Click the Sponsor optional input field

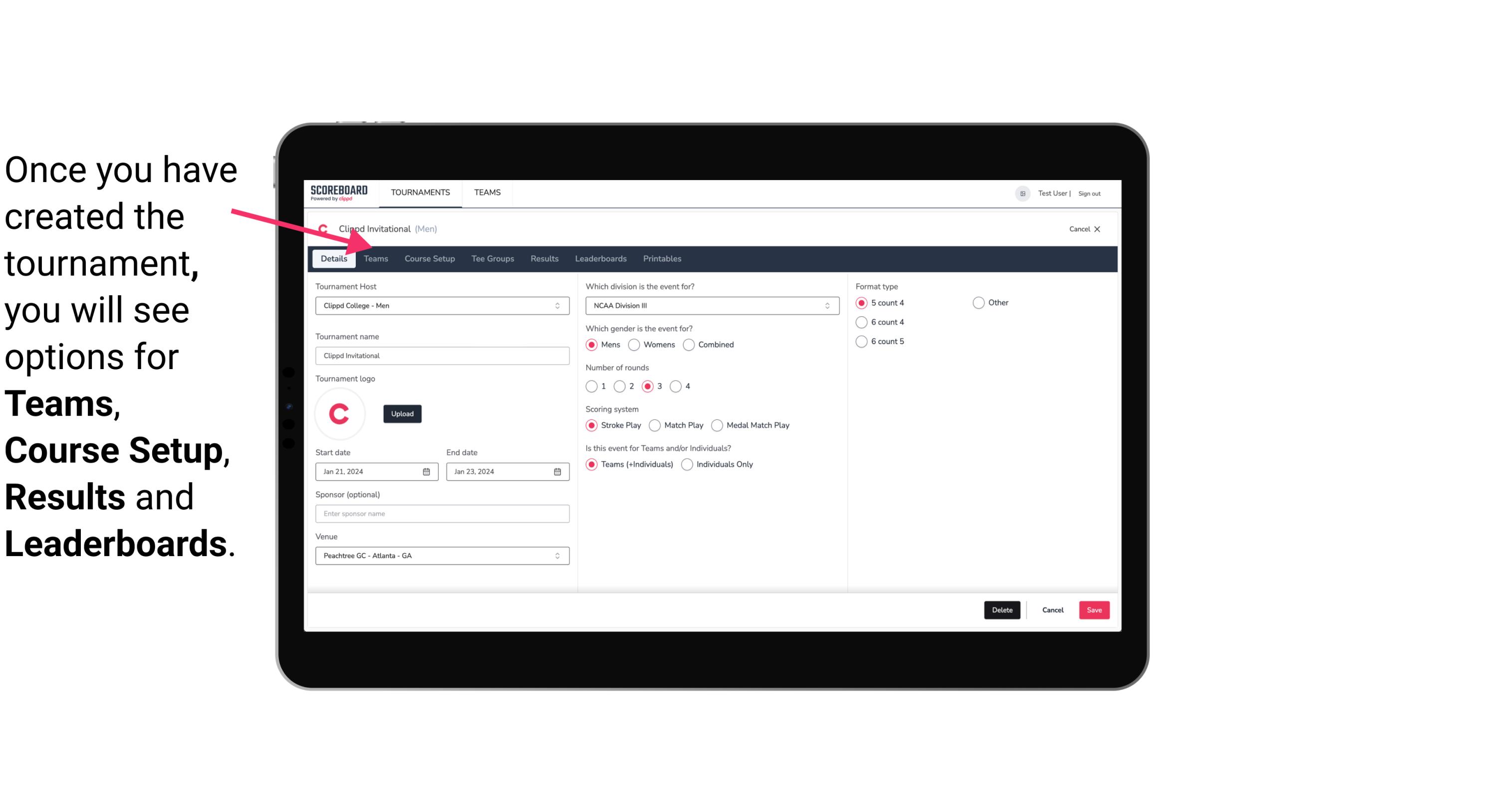pyautogui.click(x=442, y=513)
